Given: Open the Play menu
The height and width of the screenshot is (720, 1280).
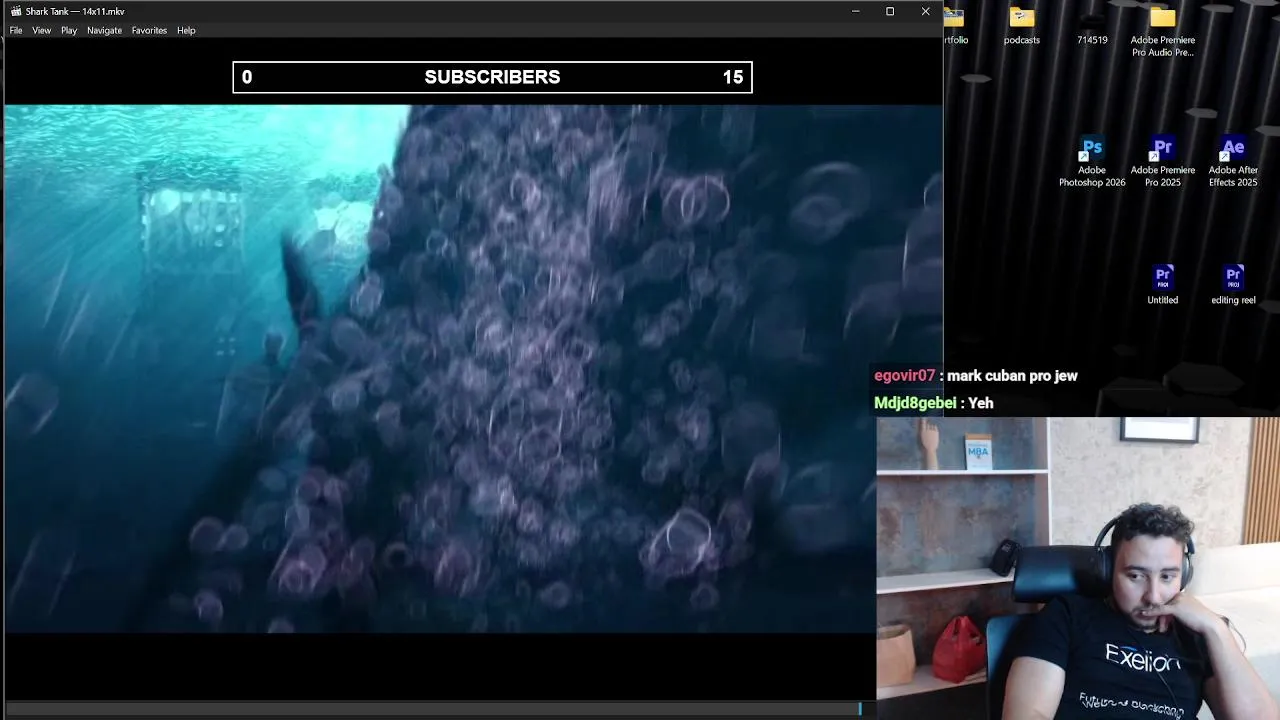Looking at the screenshot, I should coord(69,31).
